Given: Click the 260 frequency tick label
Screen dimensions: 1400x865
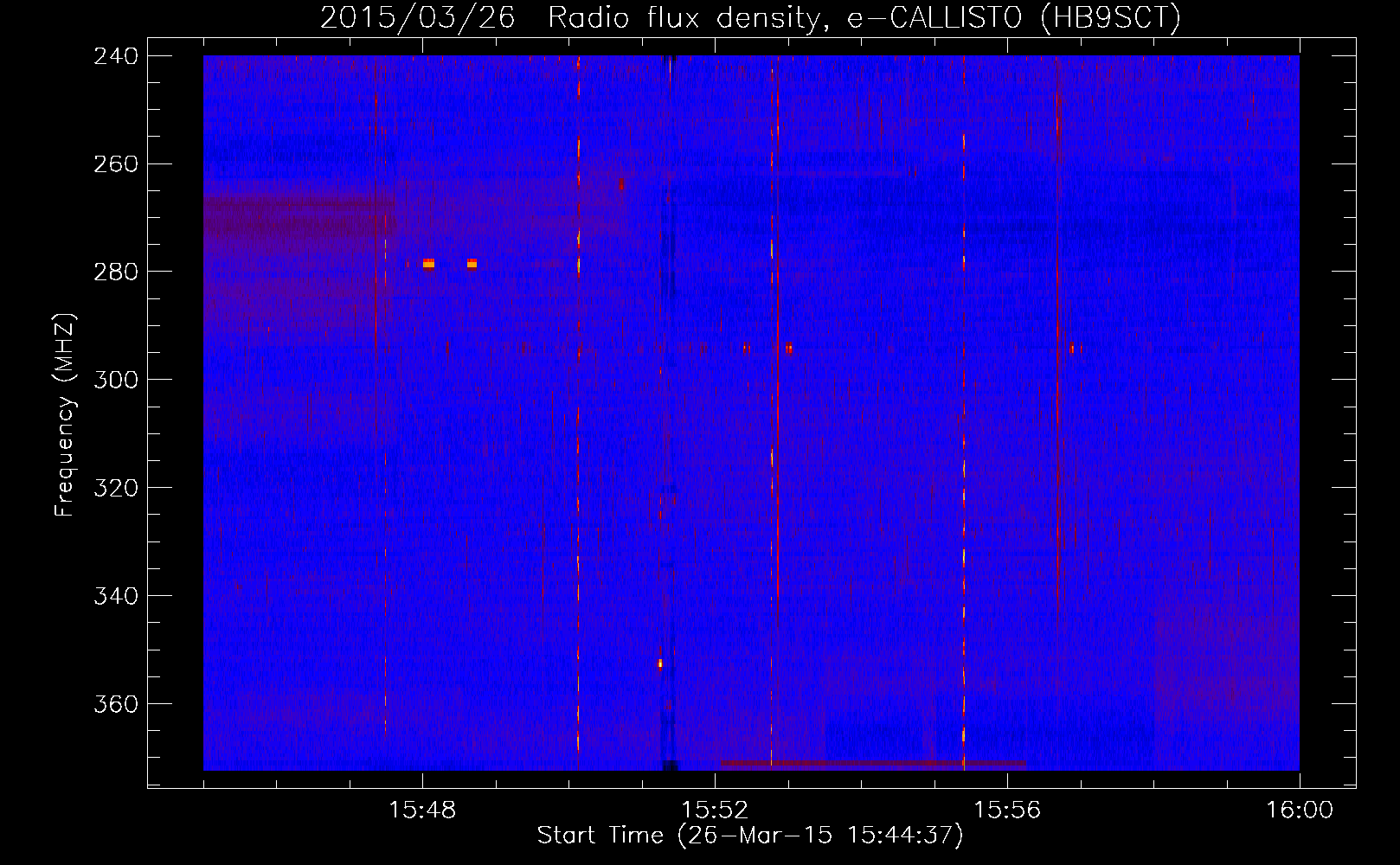Looking at the screenshot, I should click(116, 164).
